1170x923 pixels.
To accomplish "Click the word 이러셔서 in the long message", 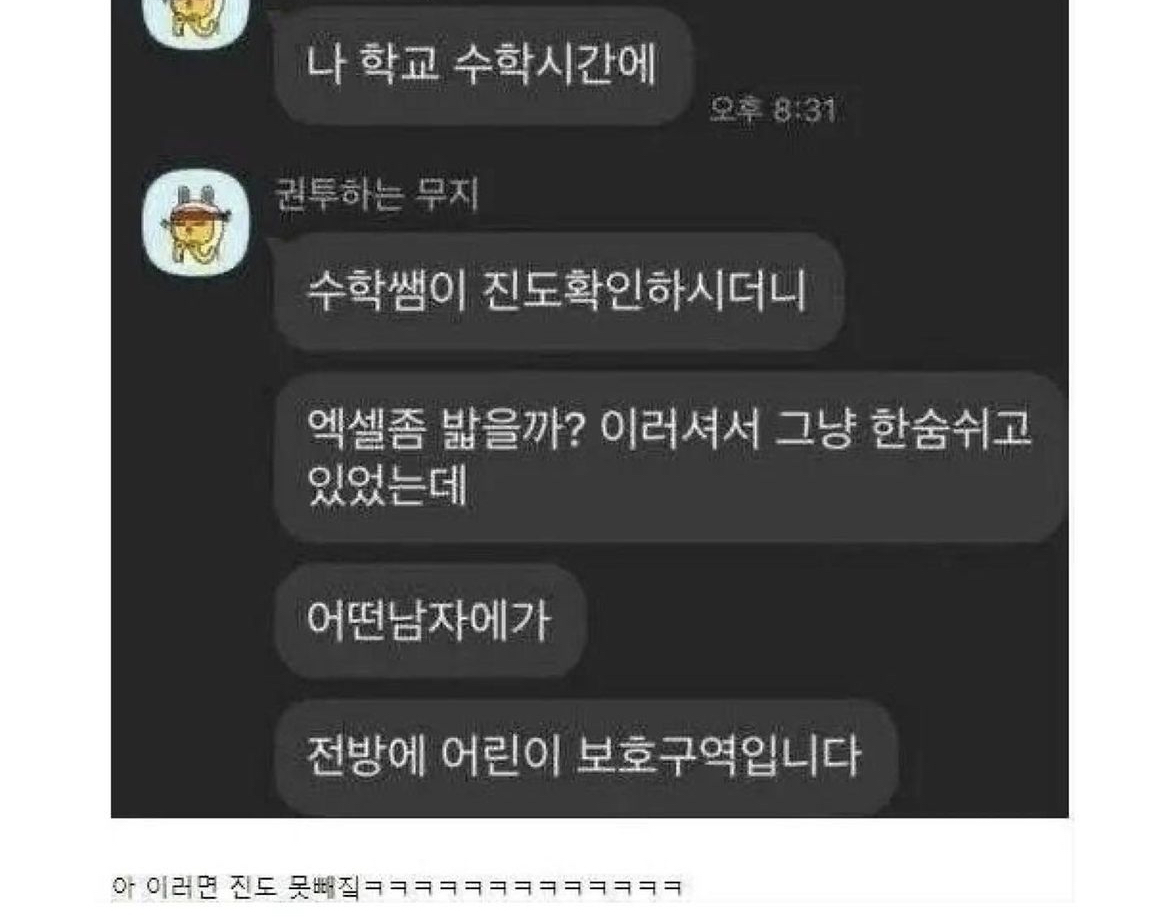I will click(x=680, y=428).
